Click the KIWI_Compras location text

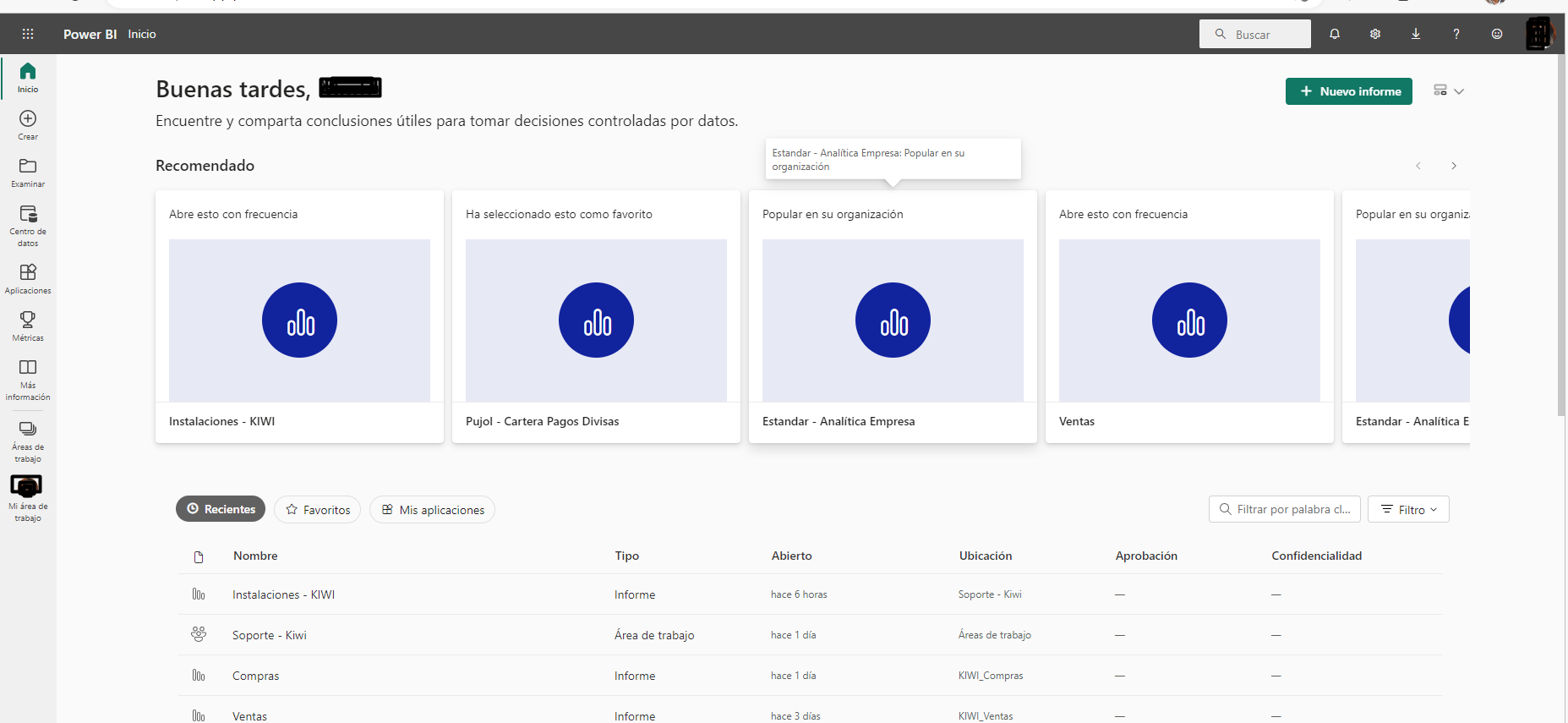pyautogui.click(x=991, y=676)
